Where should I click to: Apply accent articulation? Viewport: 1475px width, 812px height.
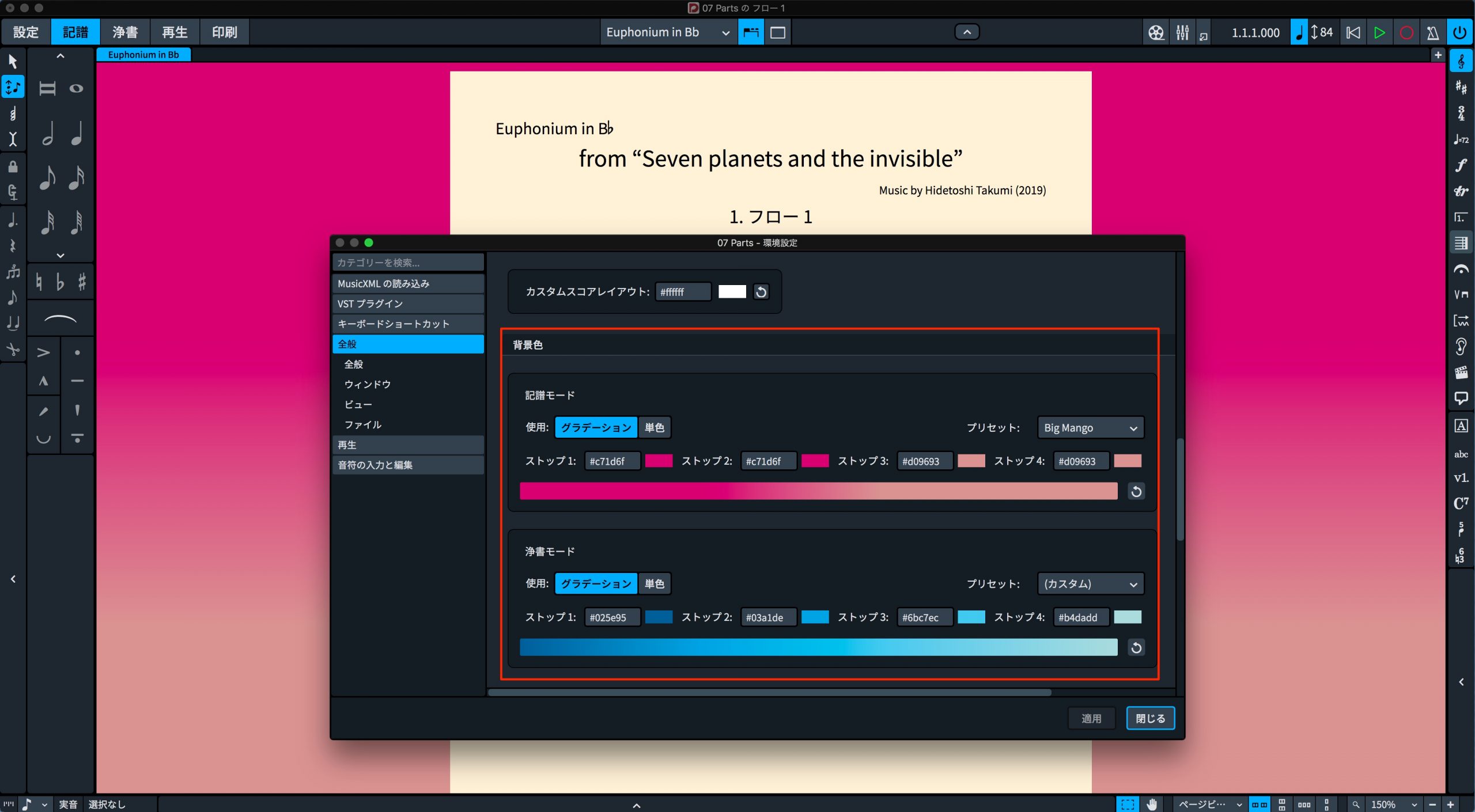coord(43,352)
